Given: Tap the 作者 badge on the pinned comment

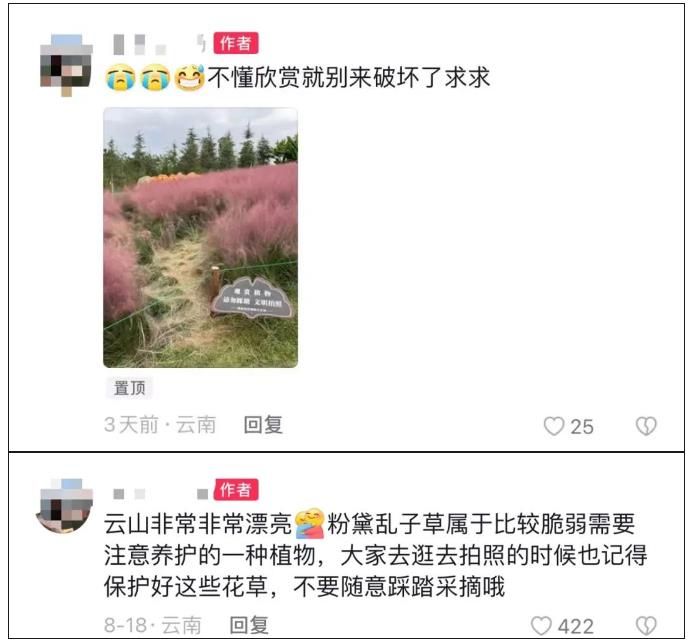Looking at the screenshot, I should coord(236,43).
